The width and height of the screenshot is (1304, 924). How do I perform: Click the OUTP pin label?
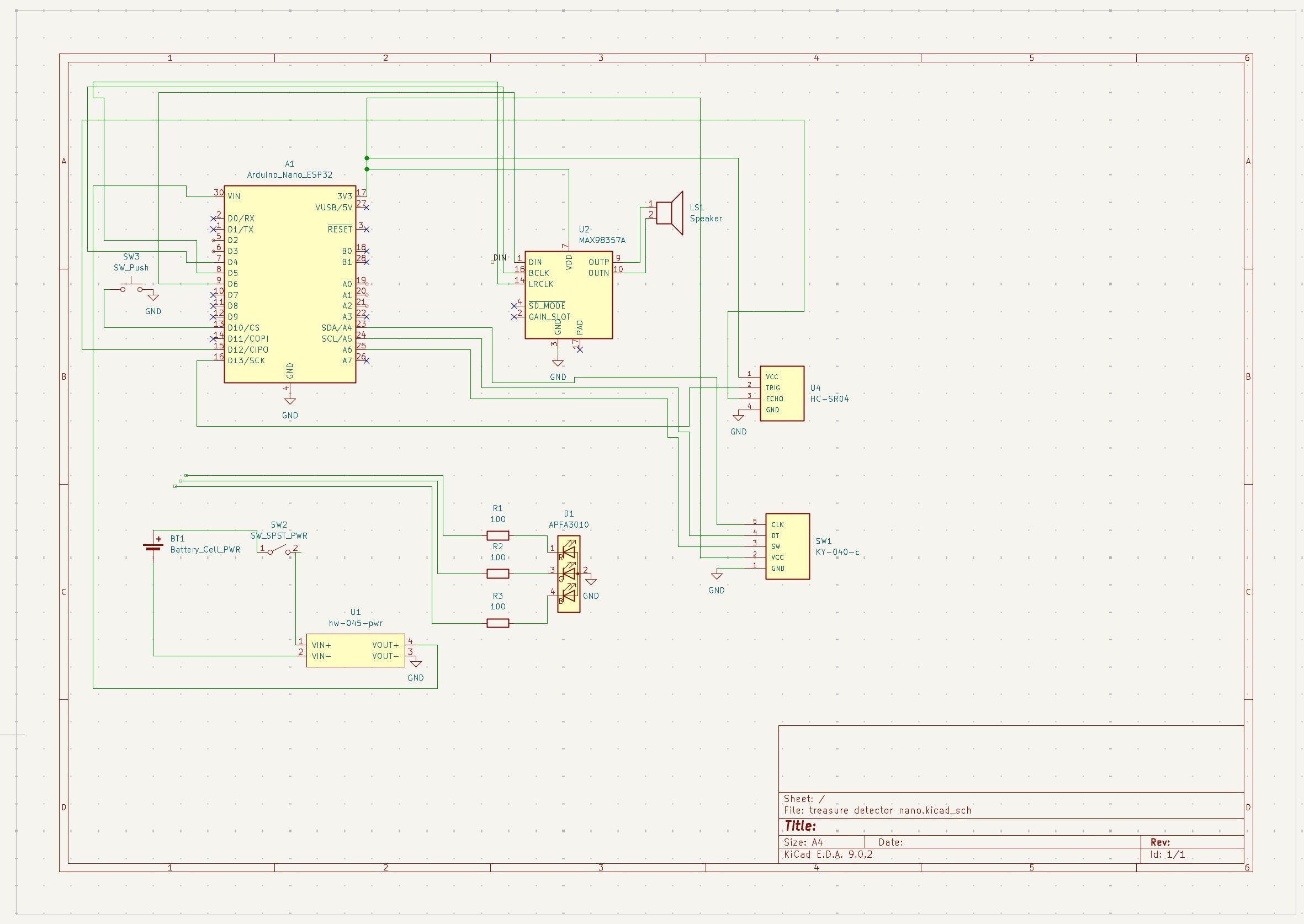click(598, 262)
